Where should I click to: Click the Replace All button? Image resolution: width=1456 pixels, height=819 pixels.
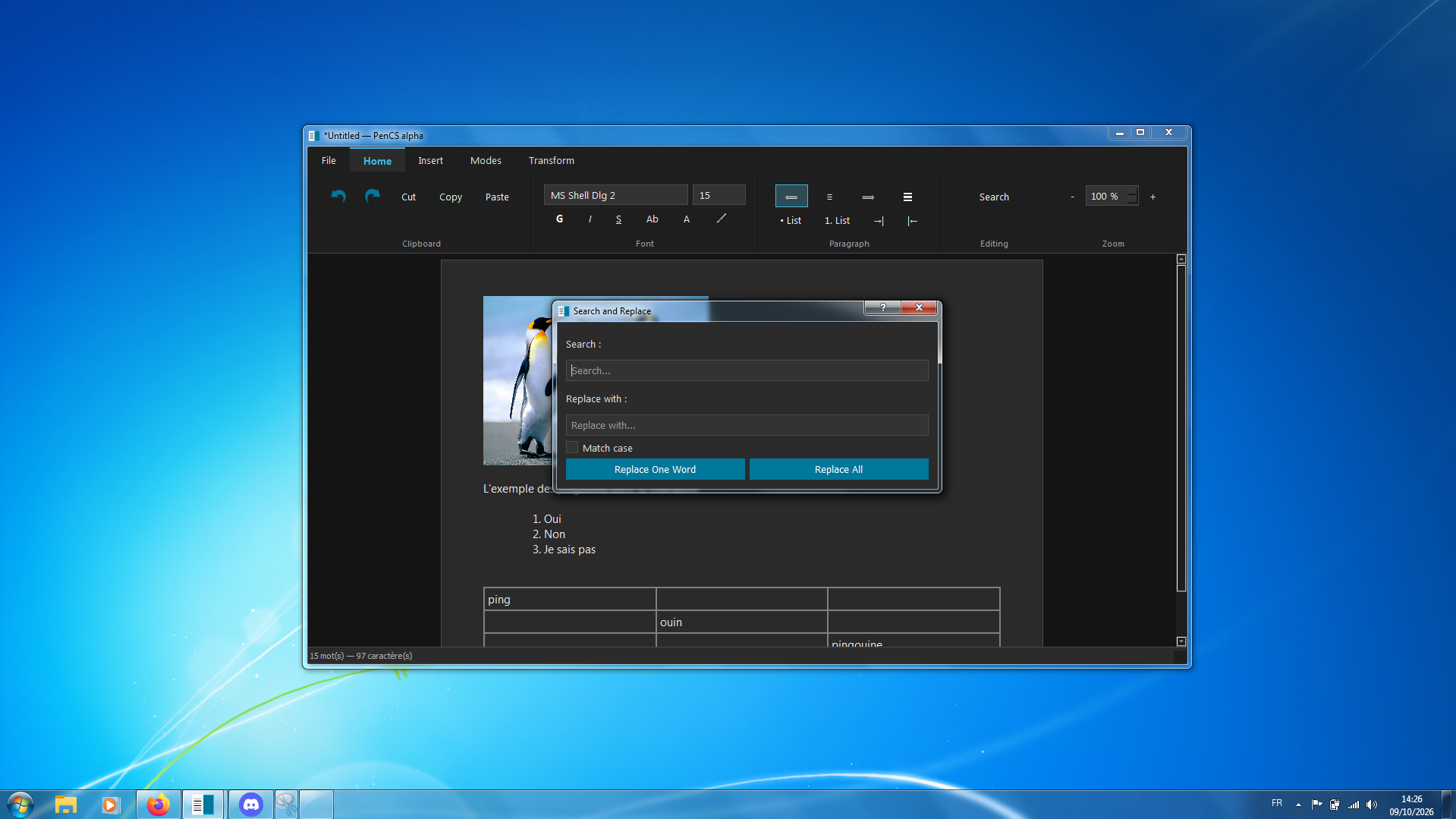(838, 469)
